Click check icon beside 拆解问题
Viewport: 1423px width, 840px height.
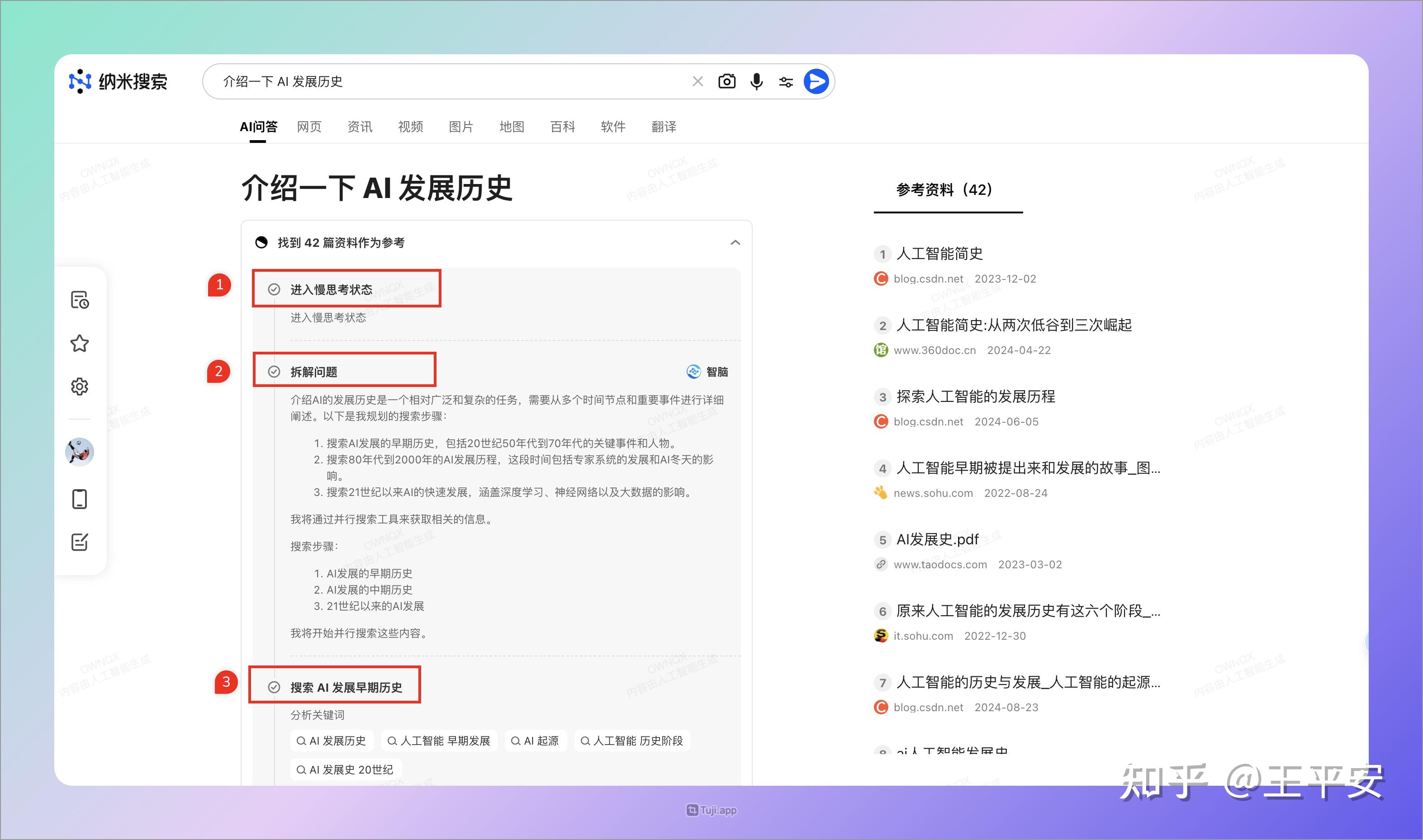(274, 372)
